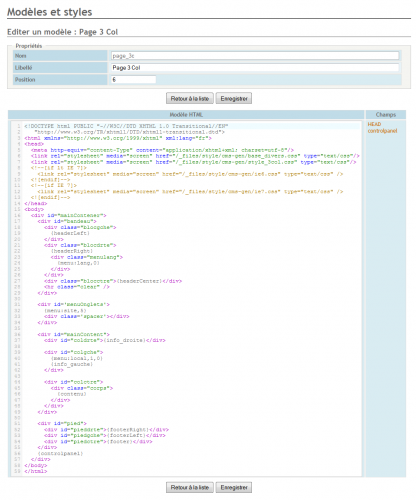Click the div class corps line

coord(82,388)
